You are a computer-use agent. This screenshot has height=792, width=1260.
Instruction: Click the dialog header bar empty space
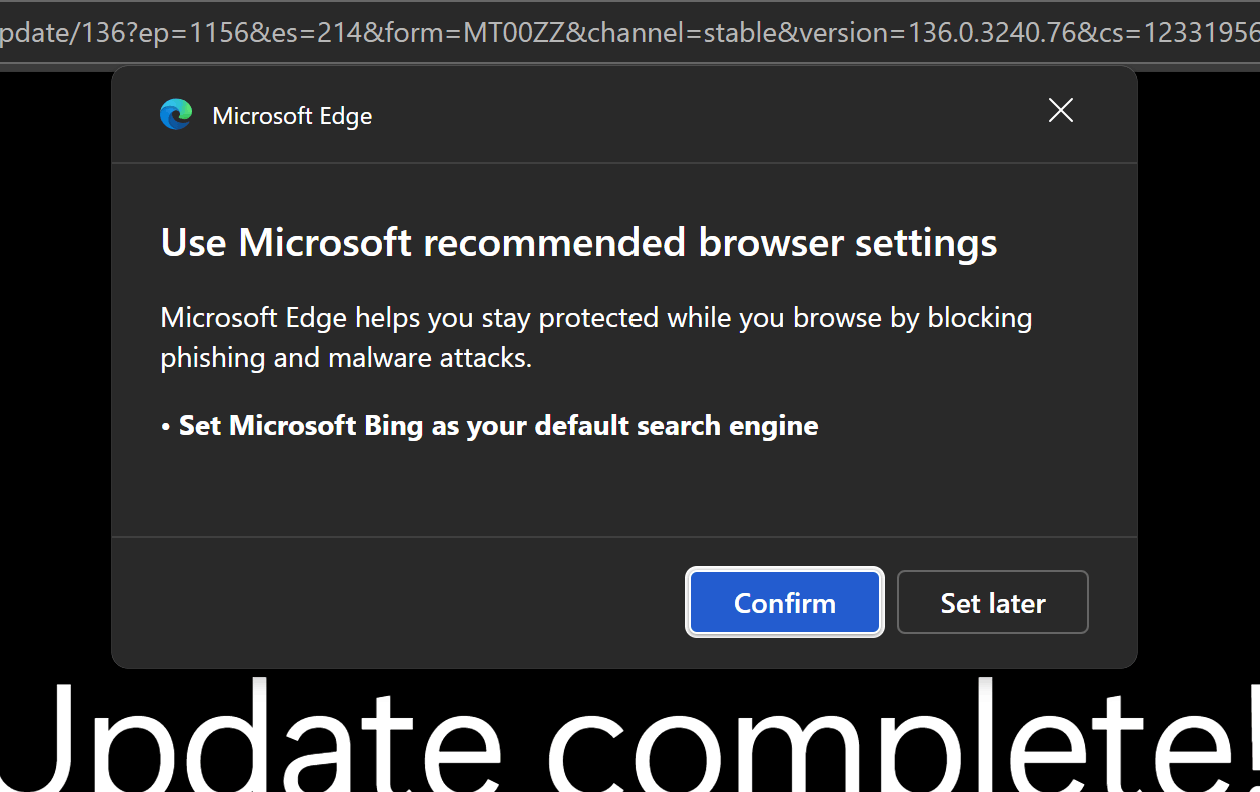pyautogui.click(x=700, y=115)
